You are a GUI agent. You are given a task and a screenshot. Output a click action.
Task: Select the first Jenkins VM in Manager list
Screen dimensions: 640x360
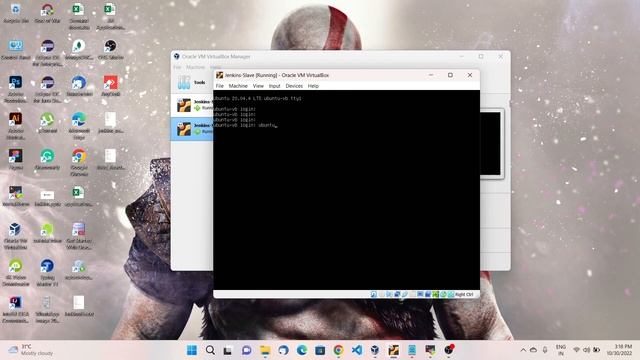[192, 105]
